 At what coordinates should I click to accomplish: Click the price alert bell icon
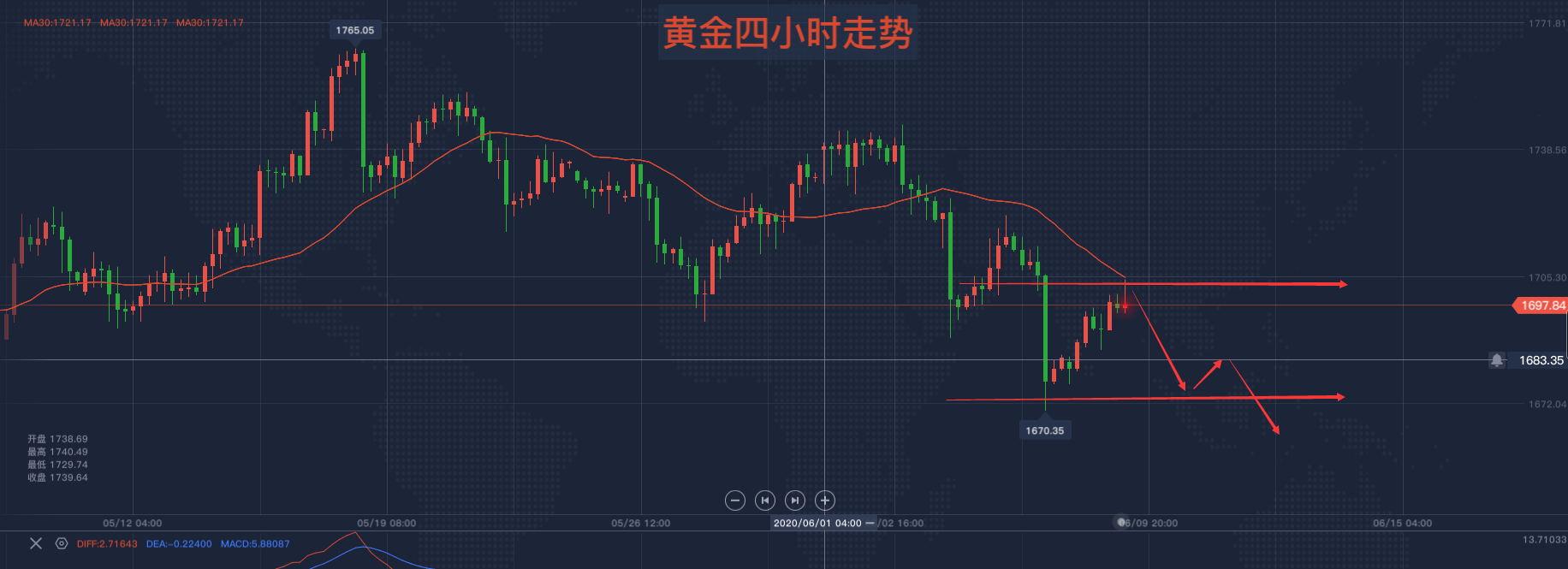pyautogui.click(x=1497, y=360)
